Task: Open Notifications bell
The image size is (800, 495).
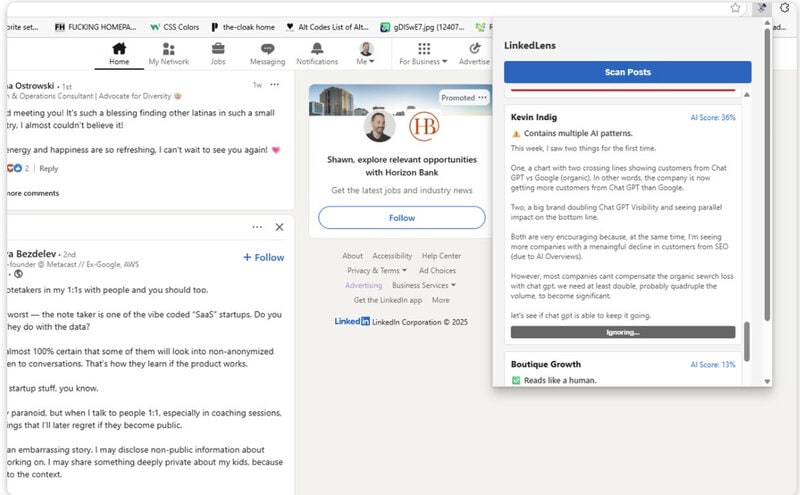Action: [x=317, y=54]
